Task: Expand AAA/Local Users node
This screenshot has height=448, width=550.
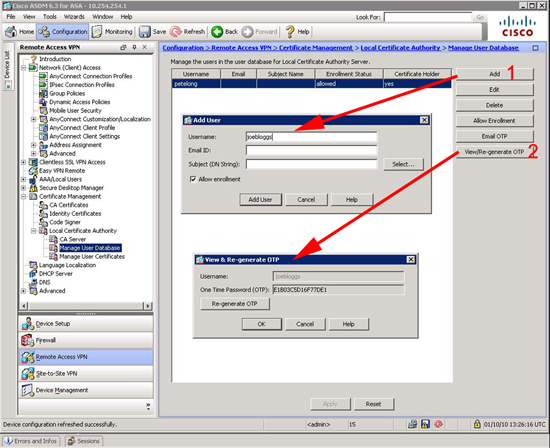Action: (x=24, y=179)
